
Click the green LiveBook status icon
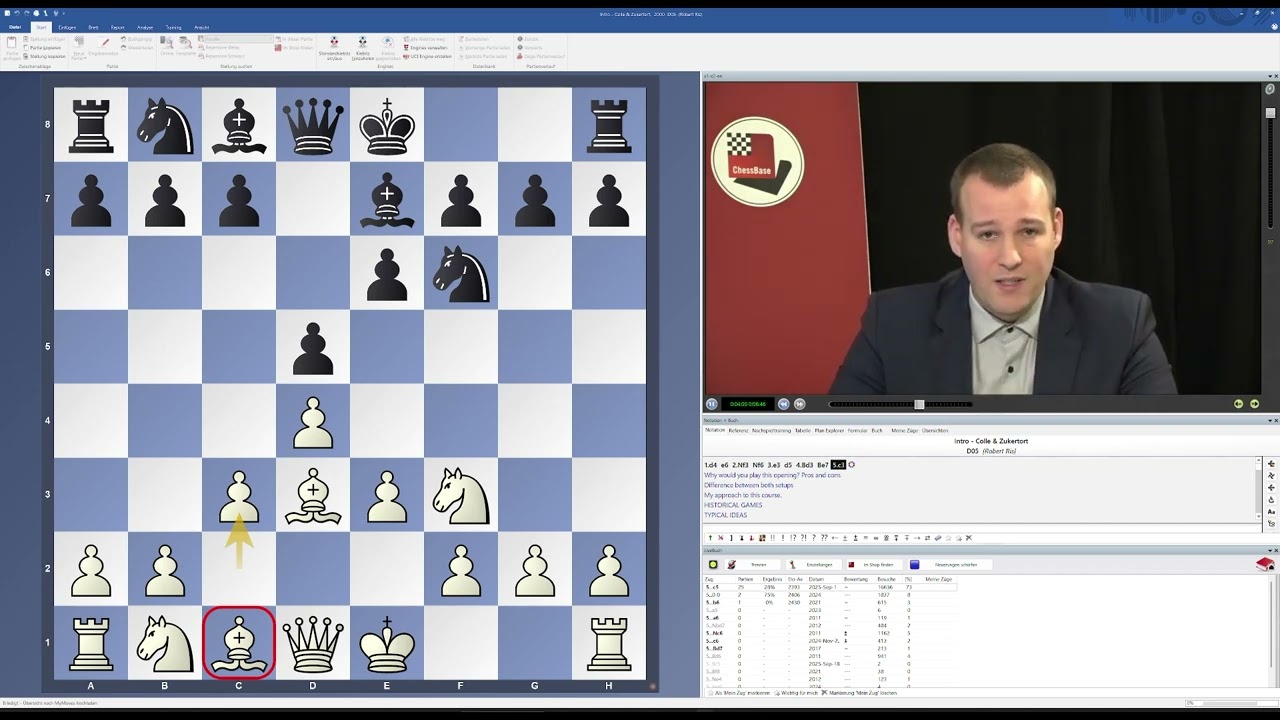pos(713,564)
